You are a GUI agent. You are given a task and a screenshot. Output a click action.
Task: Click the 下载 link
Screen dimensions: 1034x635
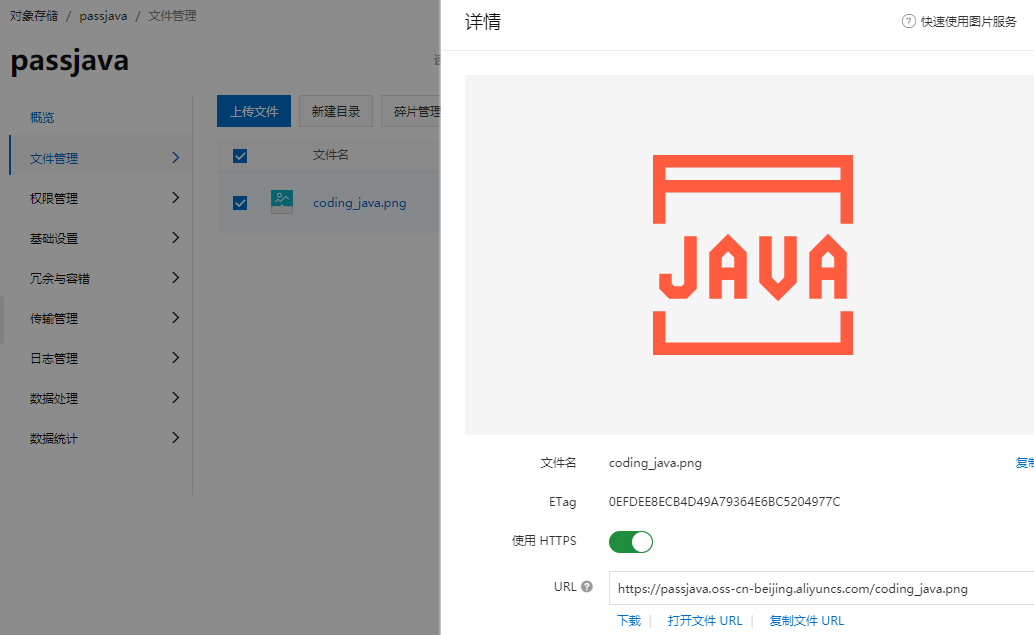(x=629, y=620)
